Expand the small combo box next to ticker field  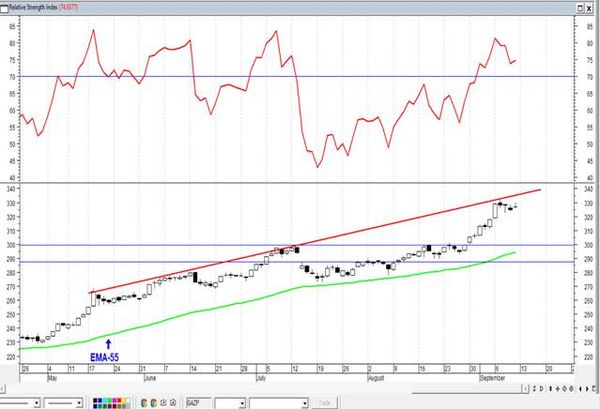click(x=242, y=403)
